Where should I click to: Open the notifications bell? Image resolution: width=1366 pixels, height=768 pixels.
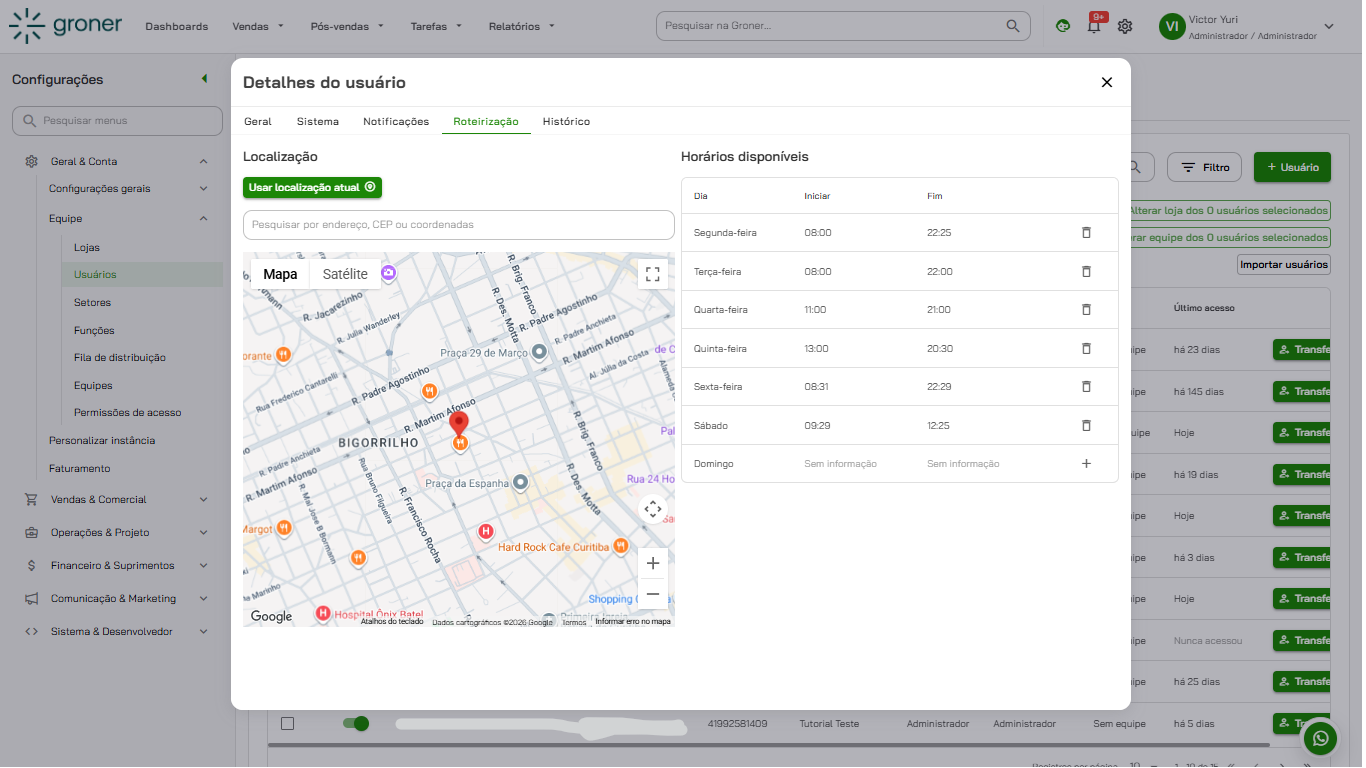click(1094, 26)
